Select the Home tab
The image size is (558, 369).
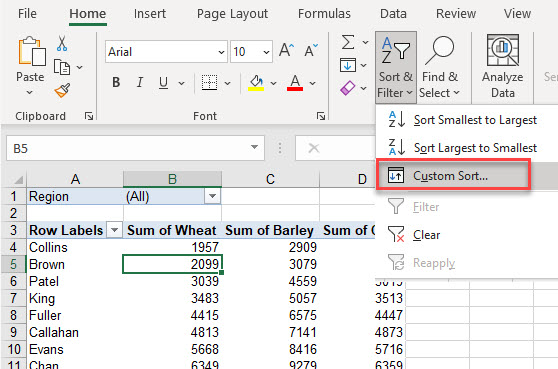(x=88, y=14)
